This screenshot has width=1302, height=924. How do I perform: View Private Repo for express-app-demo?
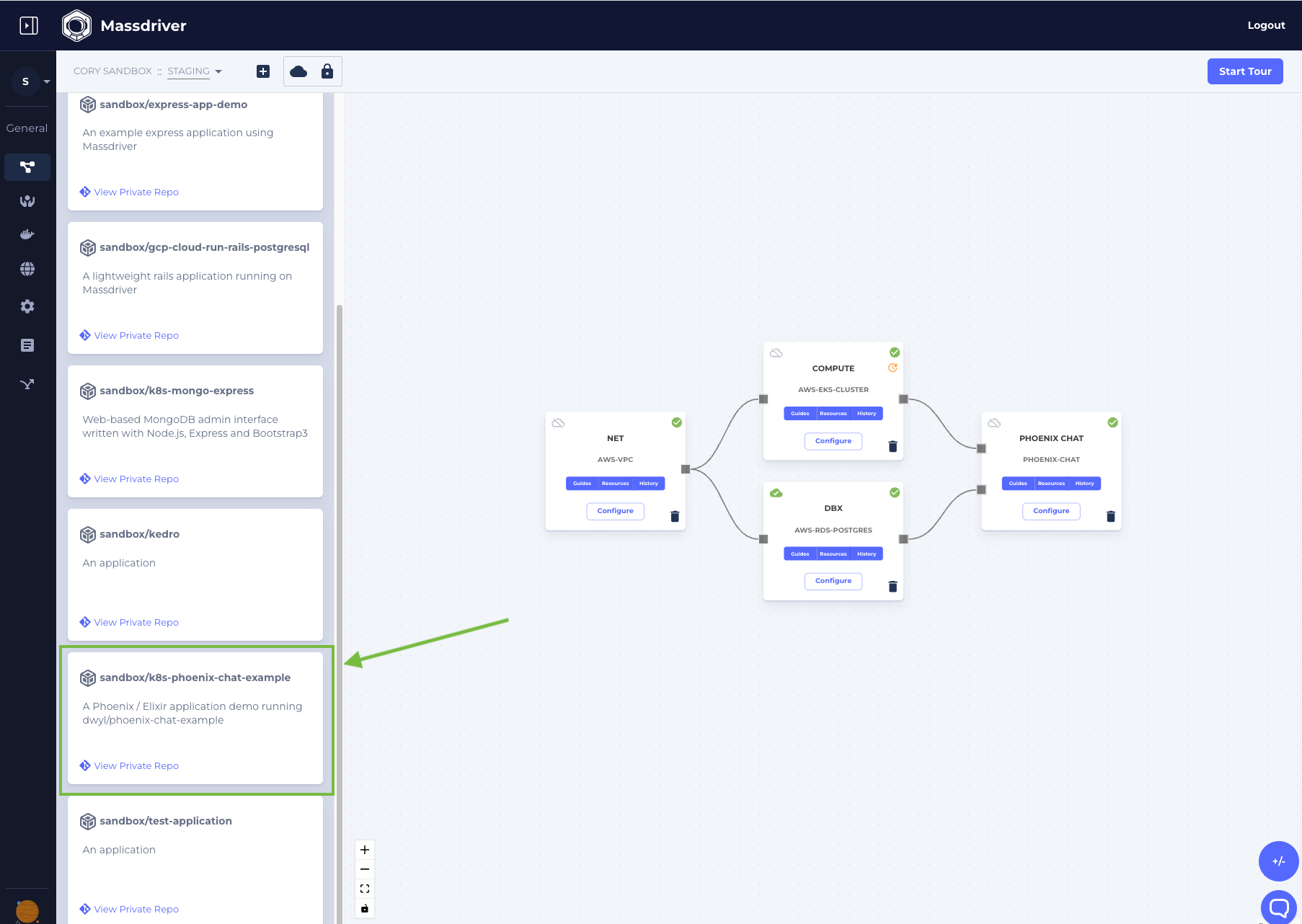(x=130, y=192)
